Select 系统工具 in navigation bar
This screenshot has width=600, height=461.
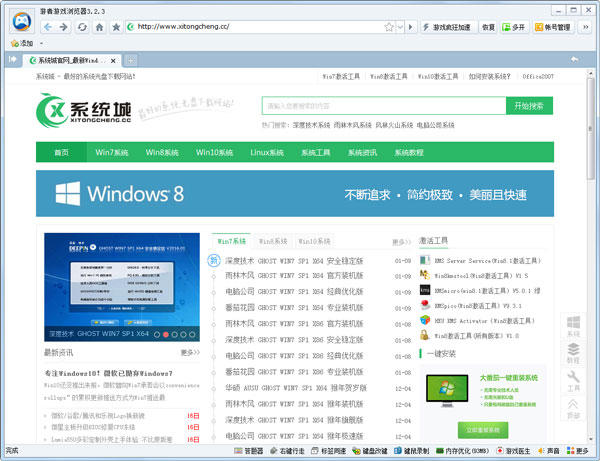click(315, 152)
